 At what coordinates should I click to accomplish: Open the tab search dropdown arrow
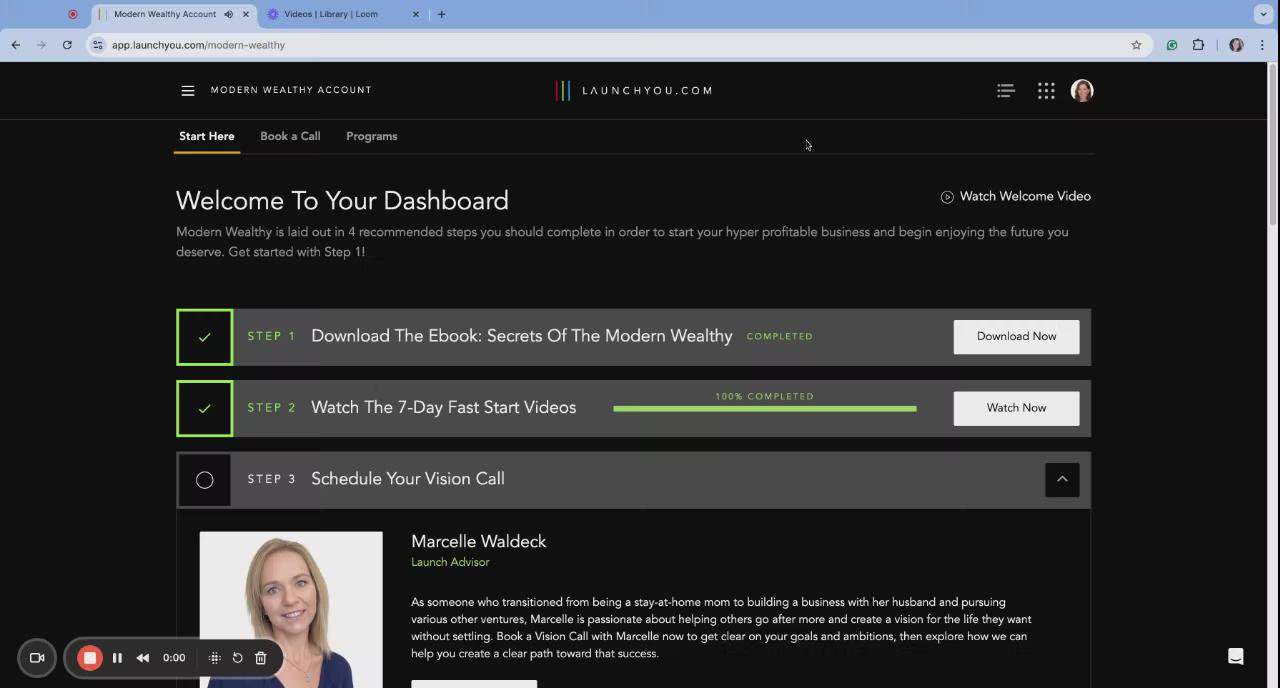click(1263, 14)
